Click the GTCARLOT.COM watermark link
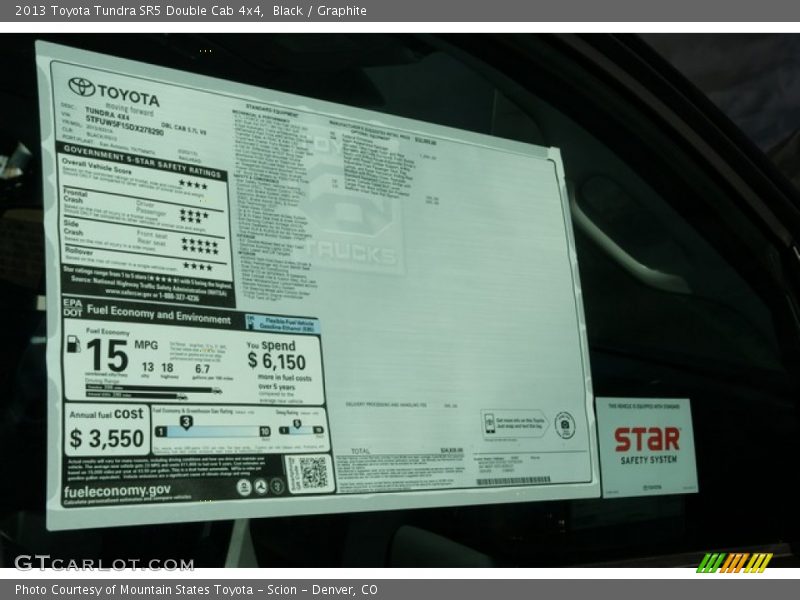Screen dimensions: 800x600 coord(104,563)
